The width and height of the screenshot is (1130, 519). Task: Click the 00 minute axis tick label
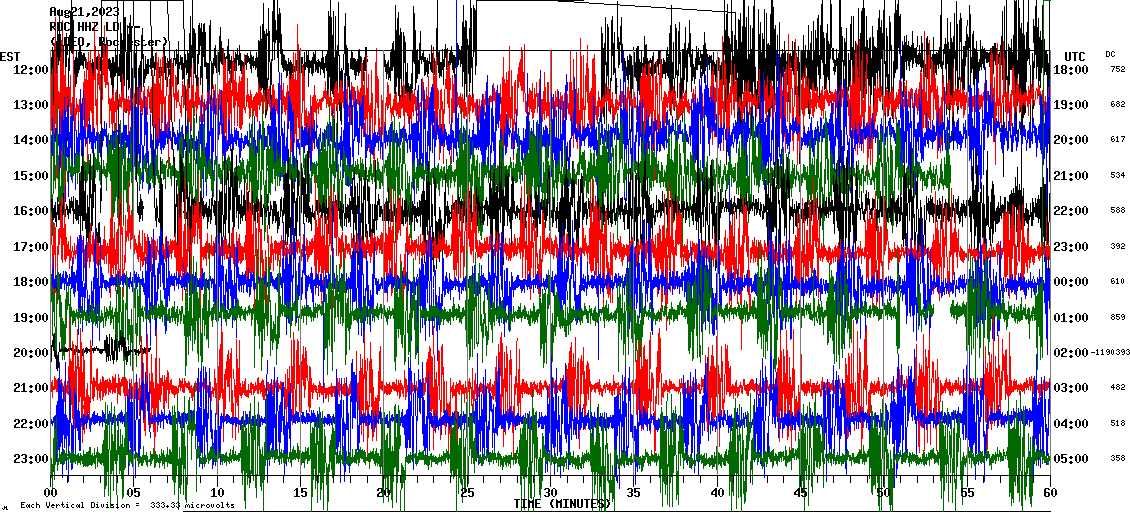[x=51, y=493]
